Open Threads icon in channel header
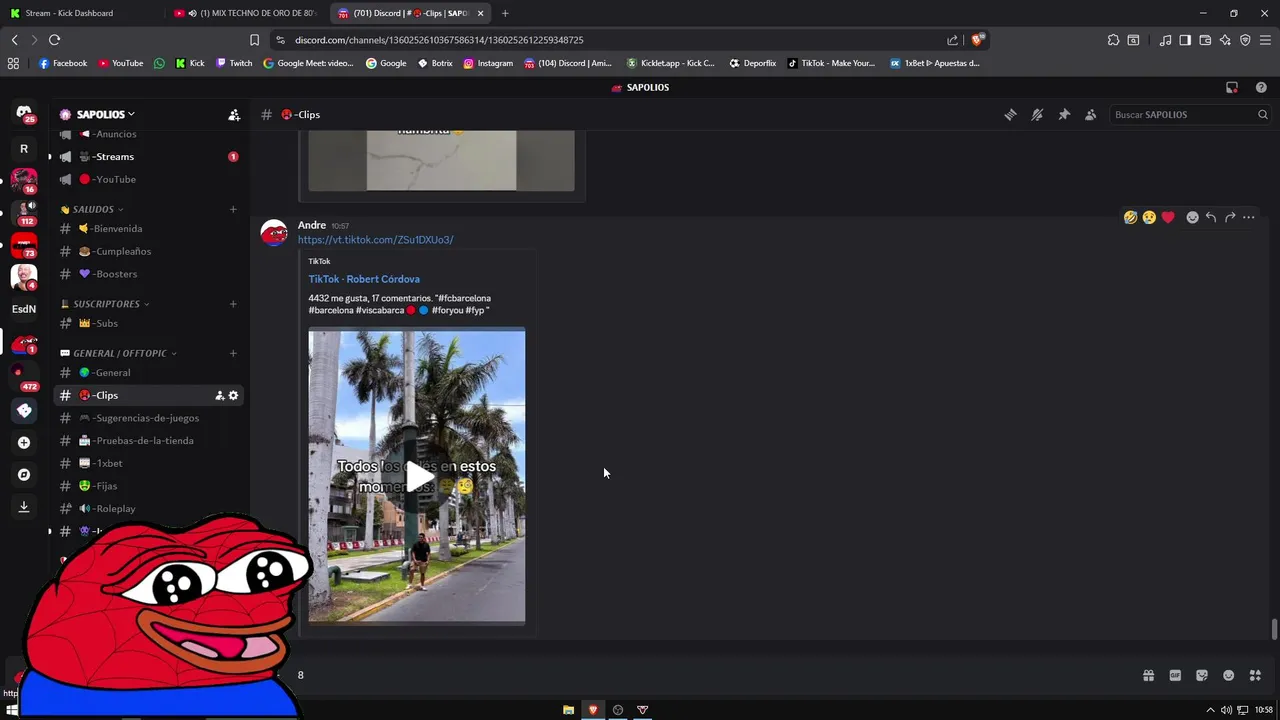1280x720 pixels. (x=1010, y=115)
